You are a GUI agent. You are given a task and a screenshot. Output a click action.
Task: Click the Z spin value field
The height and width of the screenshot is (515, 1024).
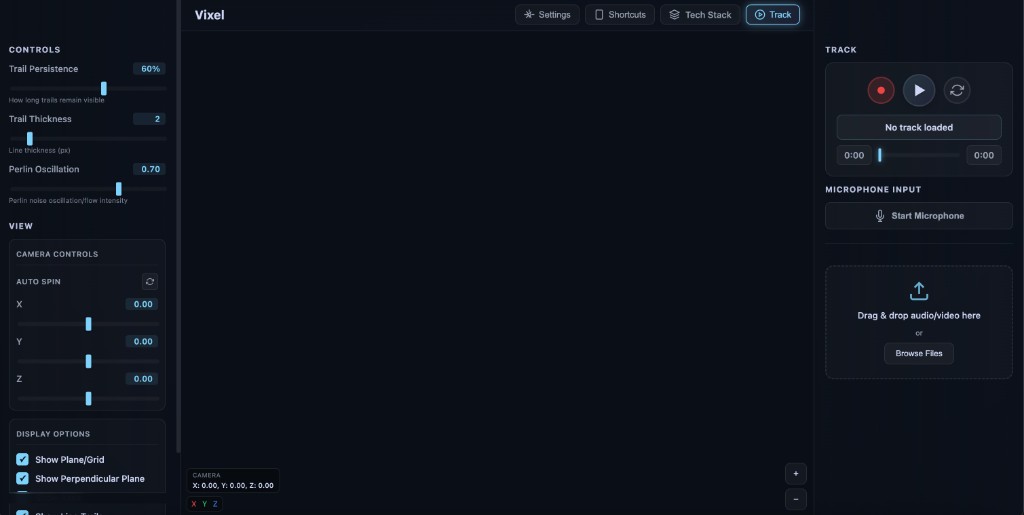(142, 379)
